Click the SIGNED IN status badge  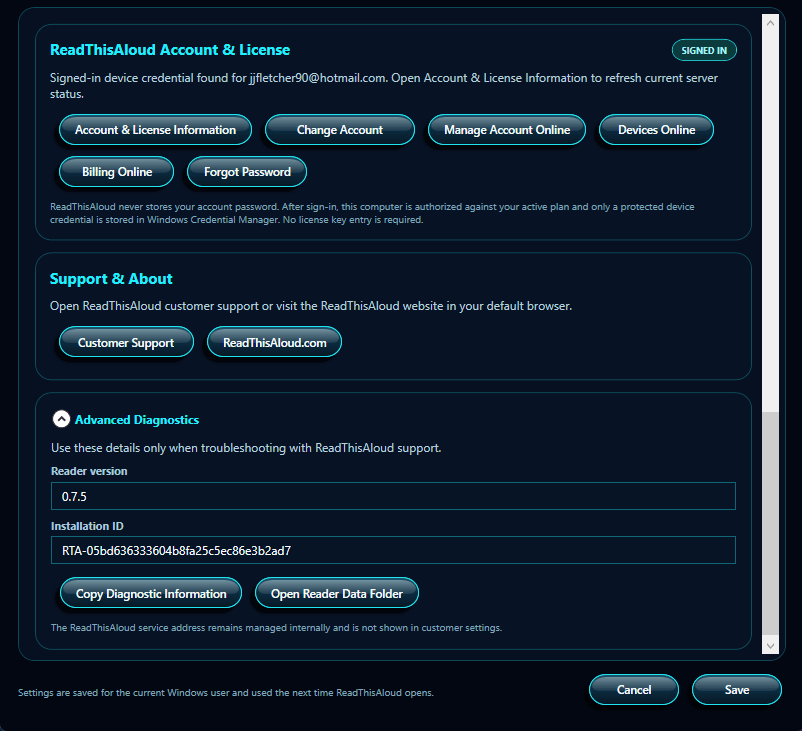point(704,50)
